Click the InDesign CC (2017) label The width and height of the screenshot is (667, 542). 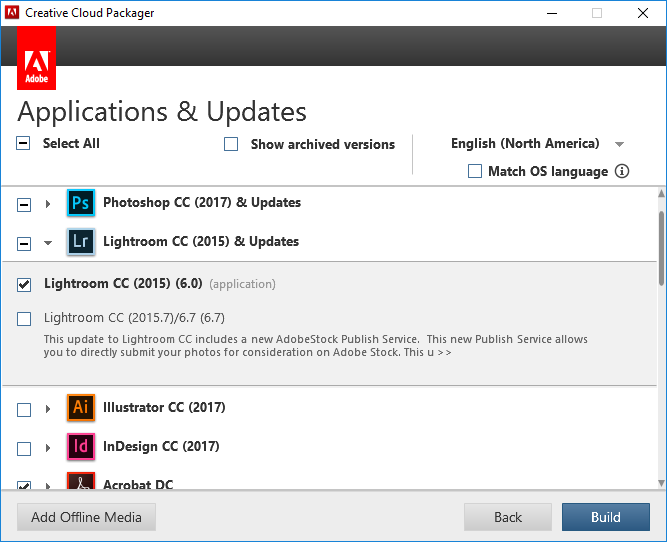point(161,446)
